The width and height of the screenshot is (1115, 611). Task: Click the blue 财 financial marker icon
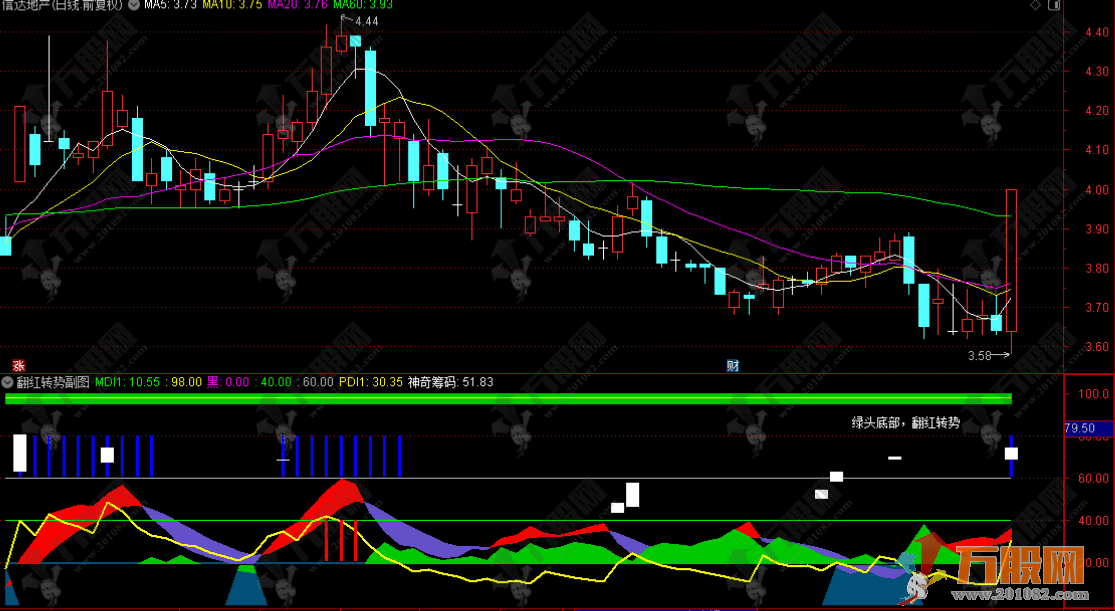point(733,366)
